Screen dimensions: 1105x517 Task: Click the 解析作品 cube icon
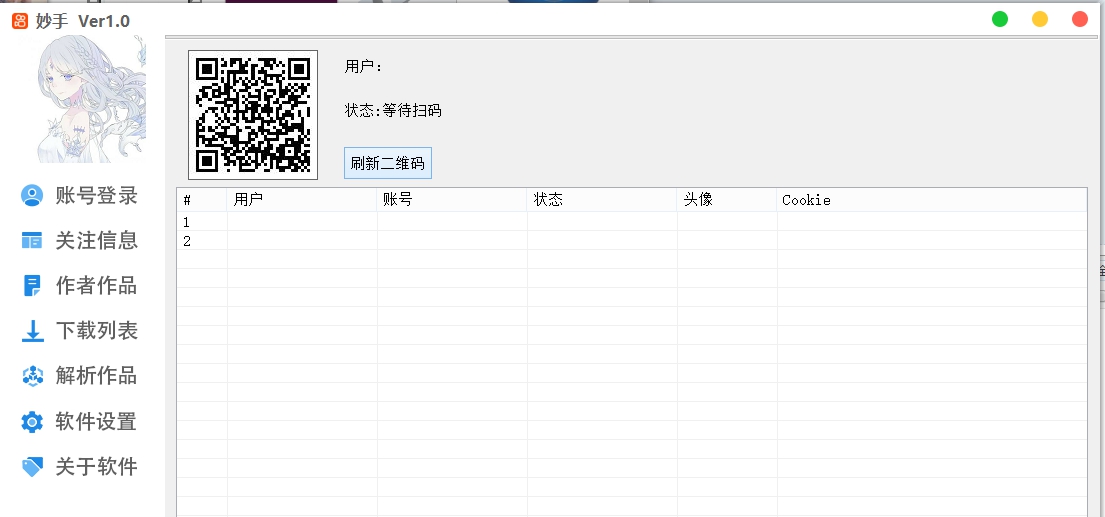(32, 376)
